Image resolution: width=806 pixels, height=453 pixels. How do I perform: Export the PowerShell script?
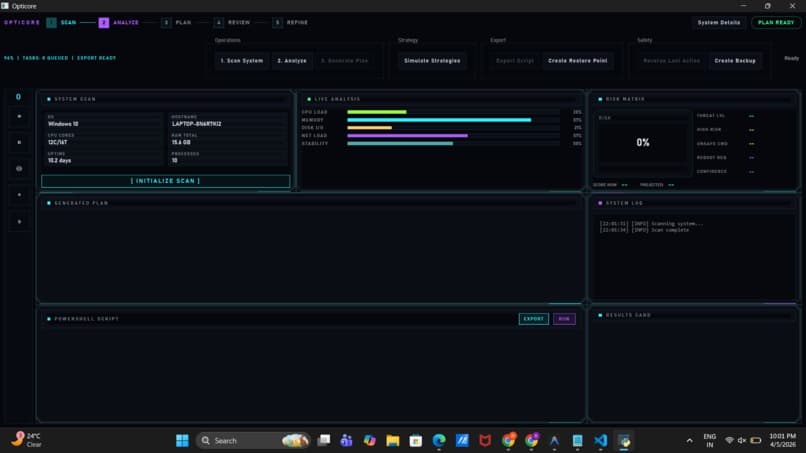(x=533, y=319)
